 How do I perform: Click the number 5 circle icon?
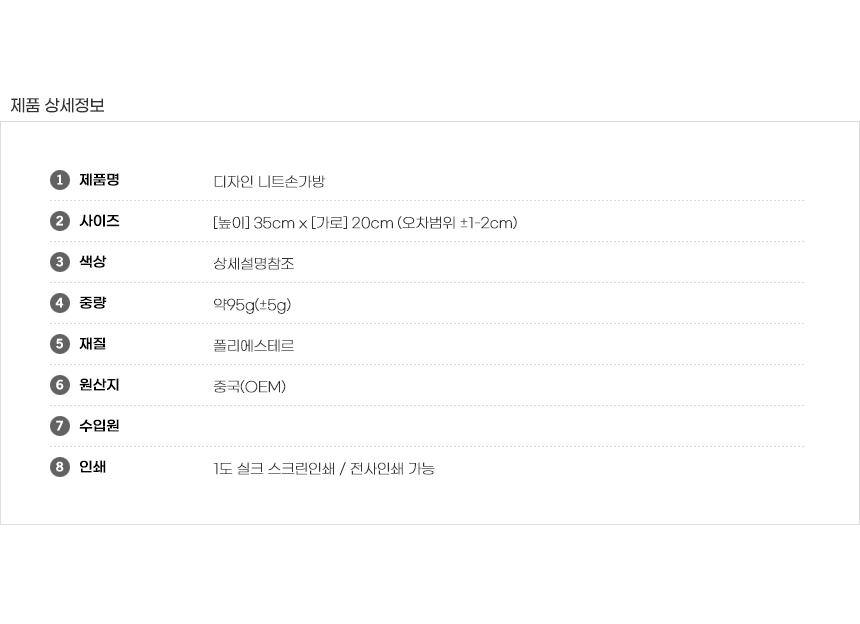click(60, 344)
